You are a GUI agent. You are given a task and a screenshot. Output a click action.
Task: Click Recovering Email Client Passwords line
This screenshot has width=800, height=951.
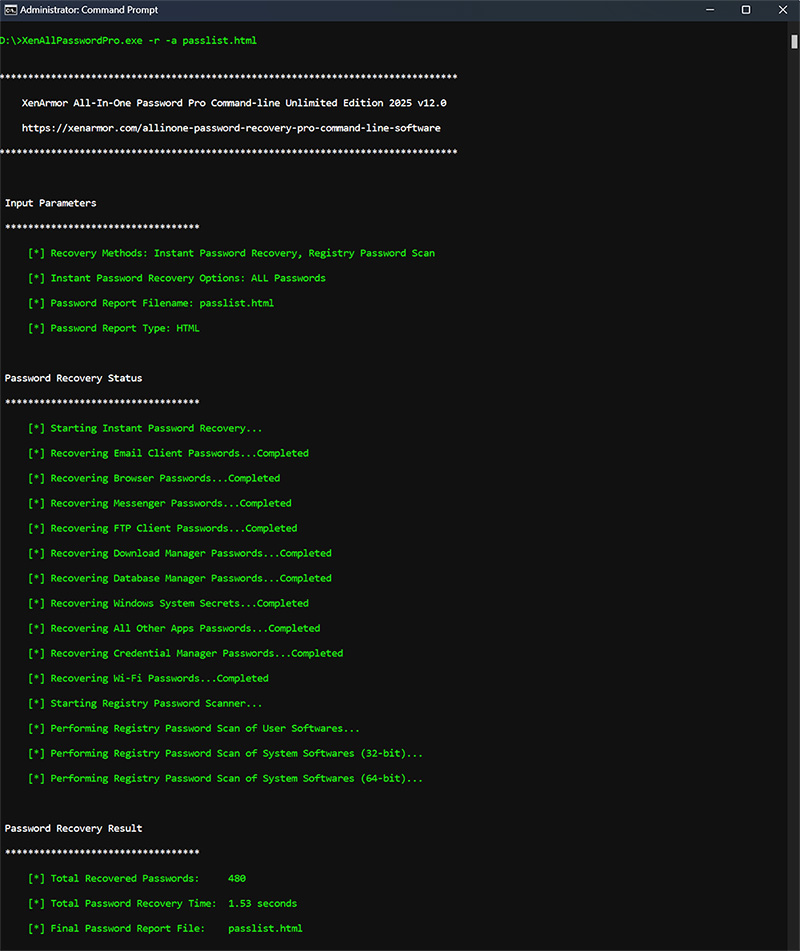click(x=168, y=453)
